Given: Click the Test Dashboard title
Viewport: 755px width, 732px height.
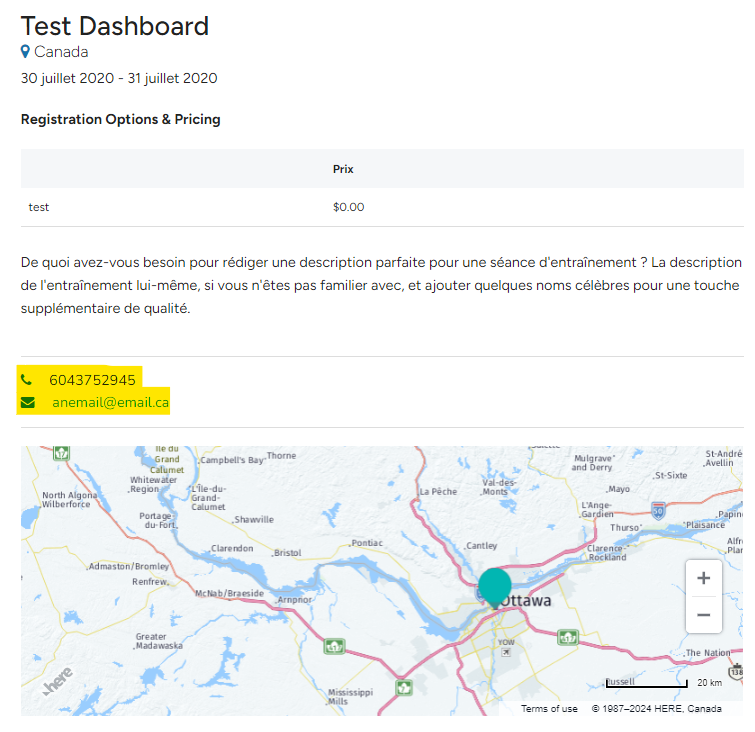Looking at the screenshot, I should point(115,26).
